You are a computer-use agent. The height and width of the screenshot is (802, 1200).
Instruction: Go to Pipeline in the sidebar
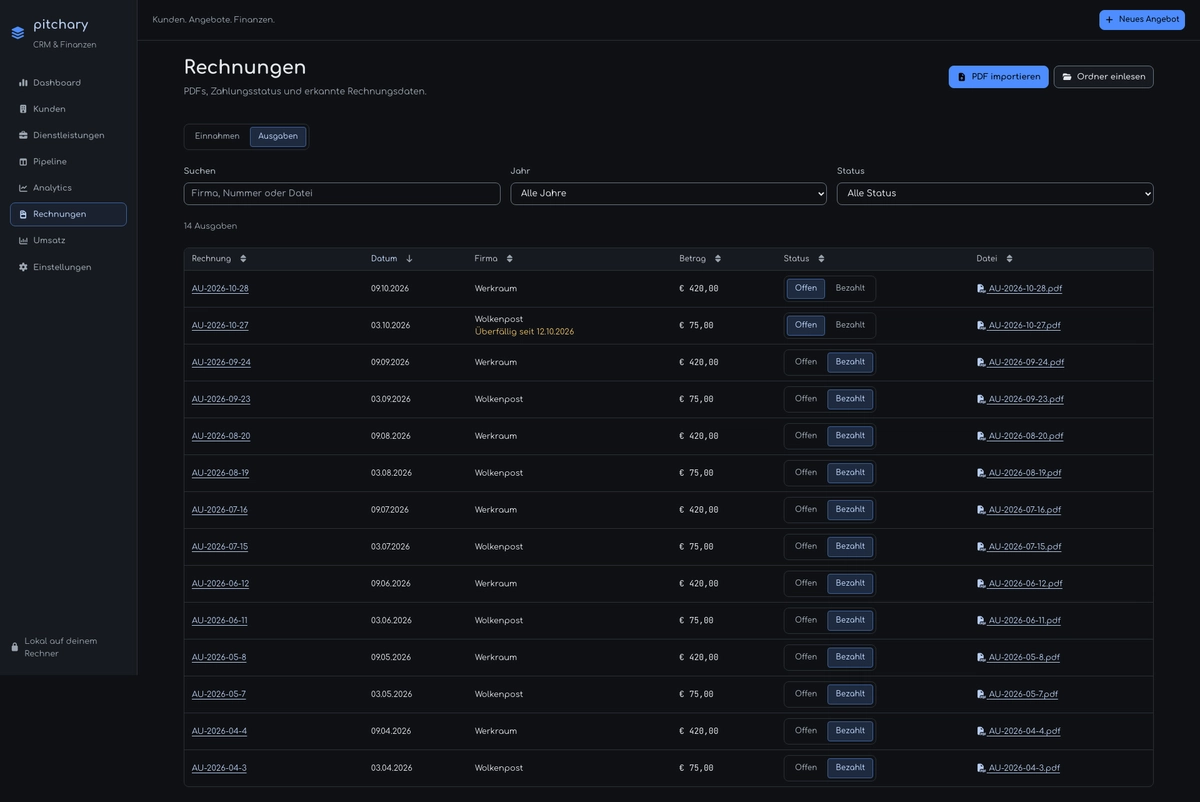click(x=68, y=162)
